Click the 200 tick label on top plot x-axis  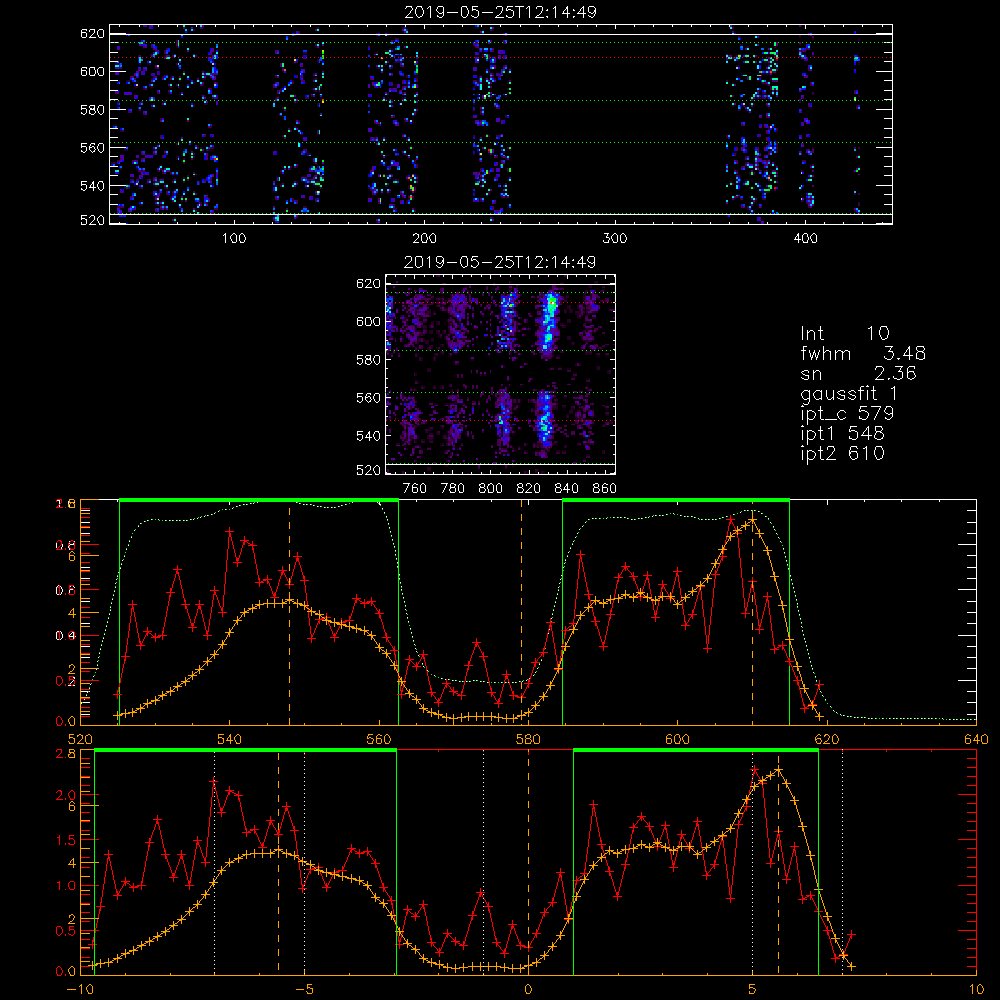pyautogui.click(x=424, y=239)
